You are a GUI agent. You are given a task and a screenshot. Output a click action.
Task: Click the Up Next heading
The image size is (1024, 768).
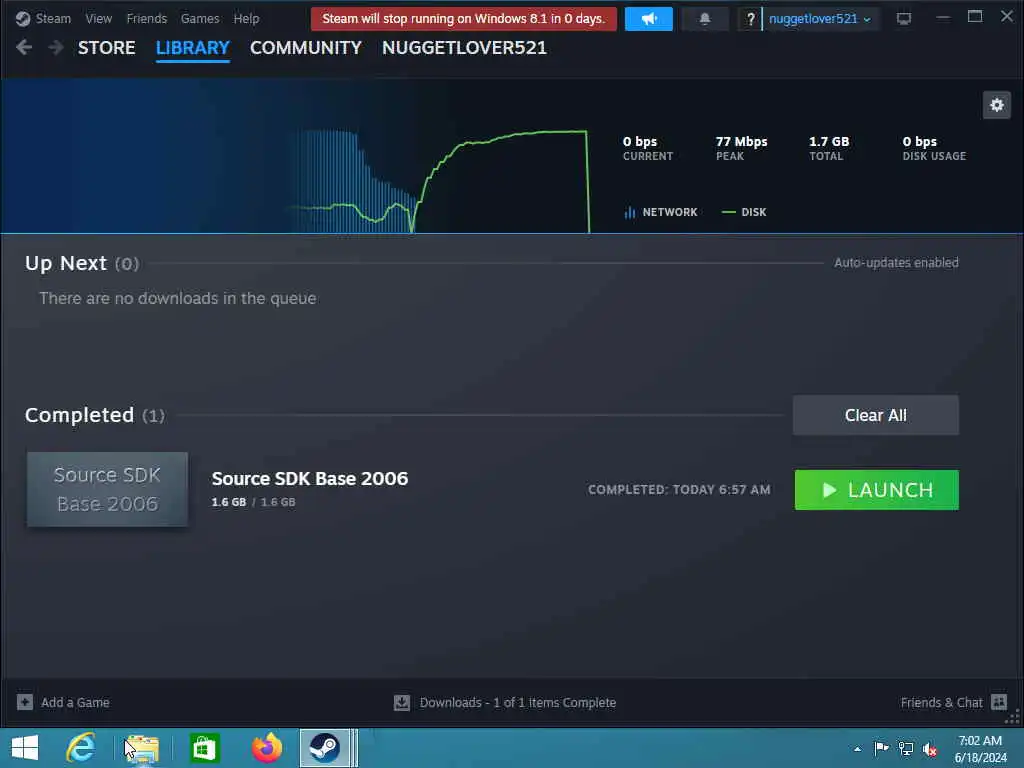(x=65, y=263)
